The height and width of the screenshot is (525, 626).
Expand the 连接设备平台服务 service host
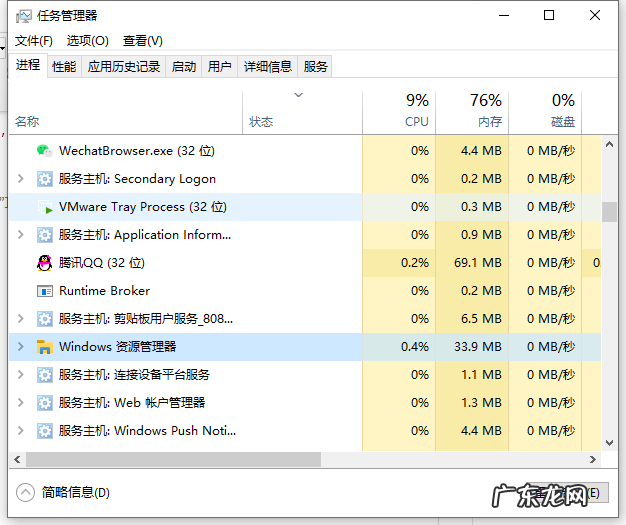coord(21,374)
